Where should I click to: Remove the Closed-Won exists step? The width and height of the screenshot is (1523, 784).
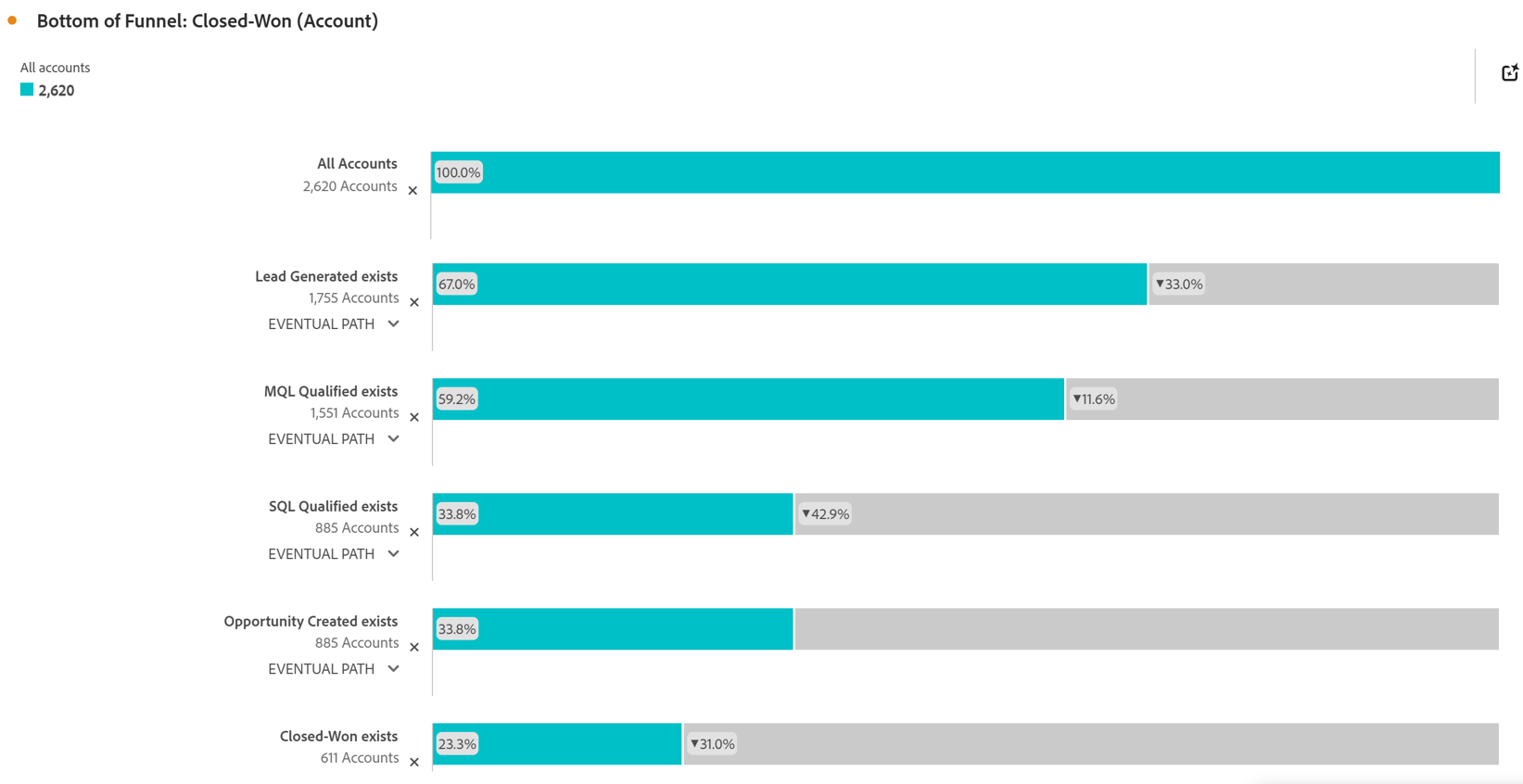point(414,762)
